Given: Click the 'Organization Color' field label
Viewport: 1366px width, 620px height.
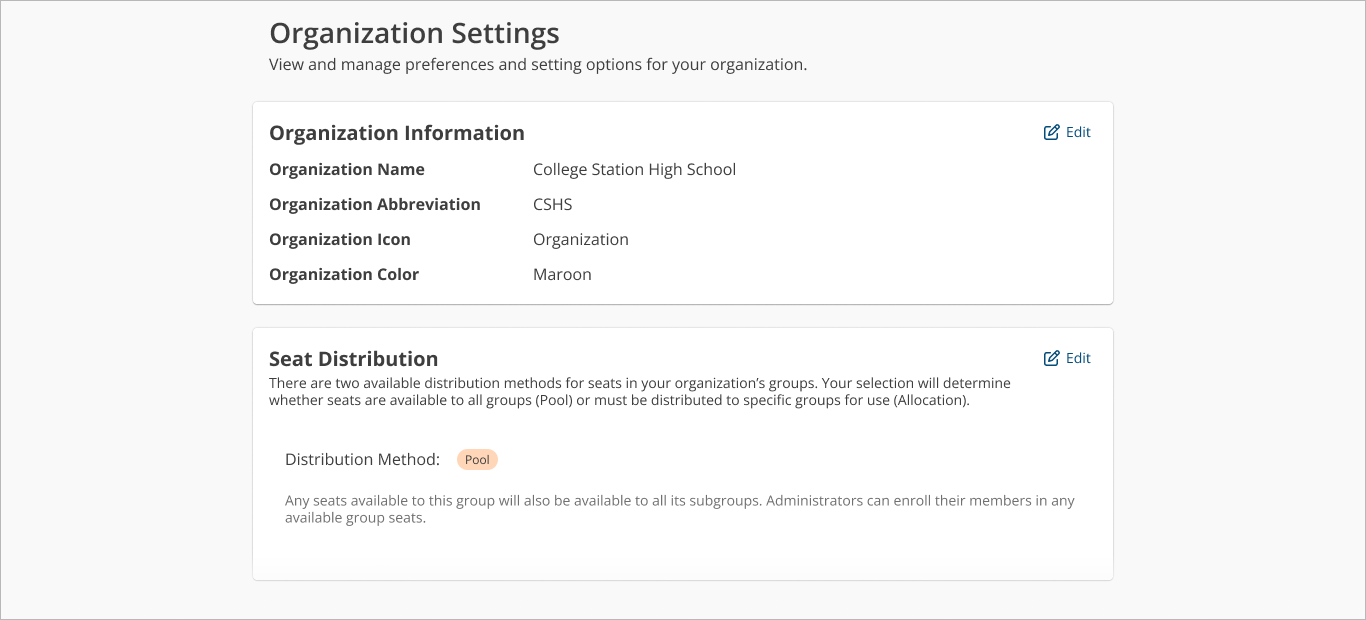Looking at the screenshot, I should (x=344, y=274).
